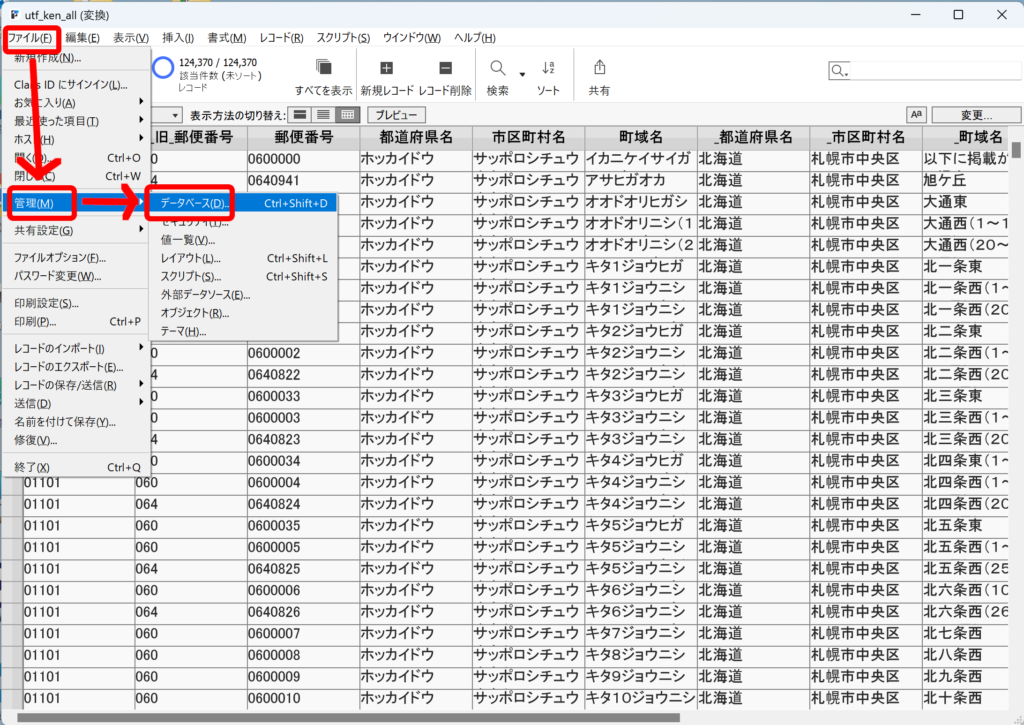Screen dimensions: 1024x725
Task: Switch to list view layout button
Action: click(x=324, y=115)
